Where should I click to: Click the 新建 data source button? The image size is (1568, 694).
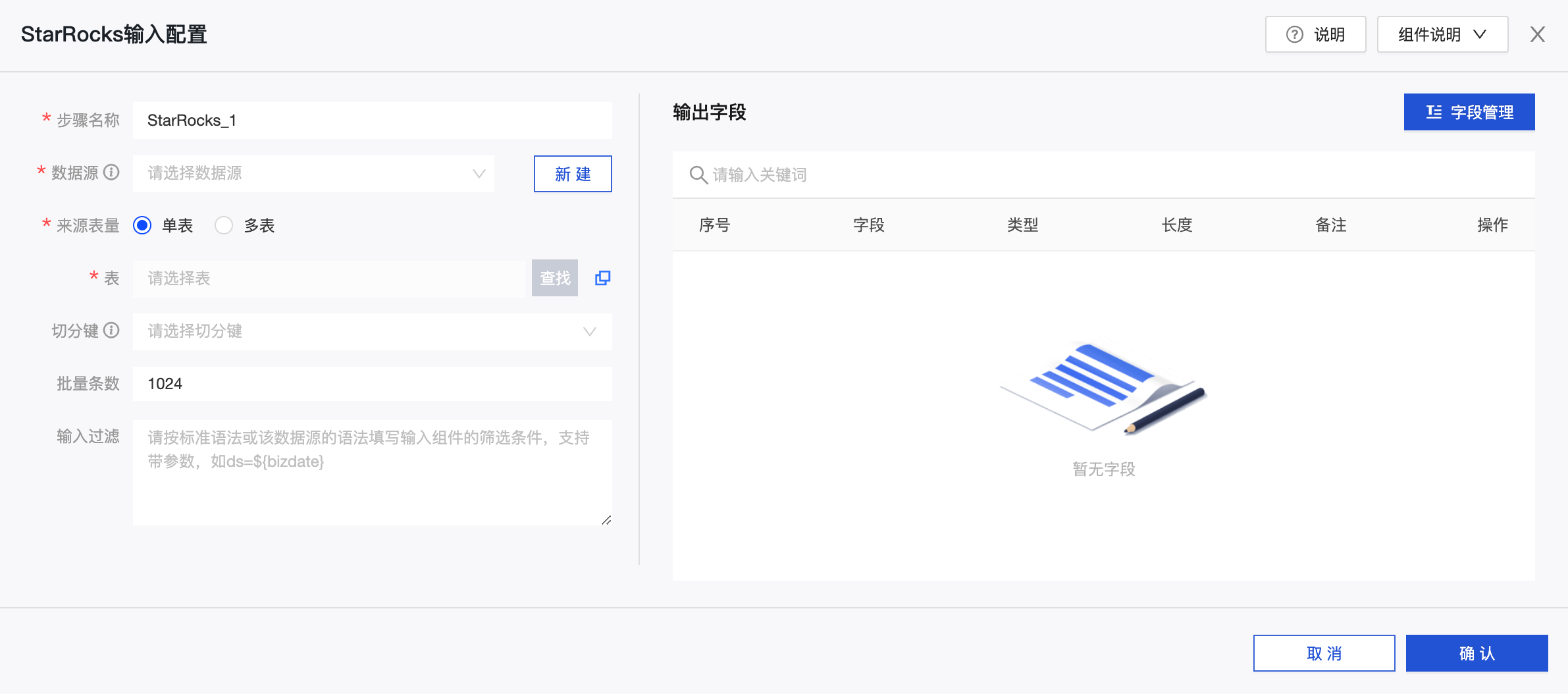pos(572,174)
